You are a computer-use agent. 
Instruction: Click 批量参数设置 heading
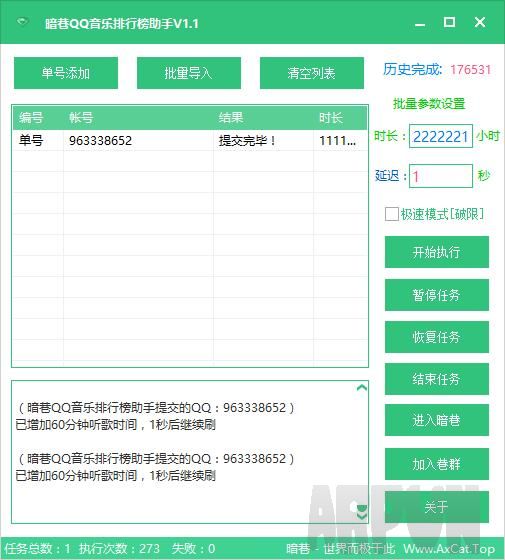coord(429,104)
